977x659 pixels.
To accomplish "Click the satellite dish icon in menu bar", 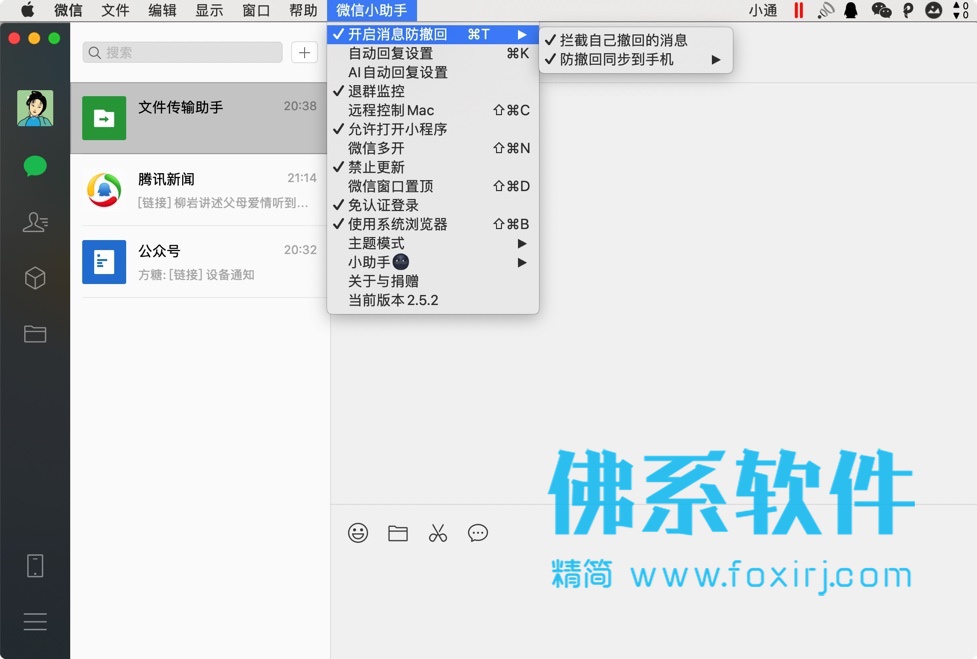I will click(826, 10).
